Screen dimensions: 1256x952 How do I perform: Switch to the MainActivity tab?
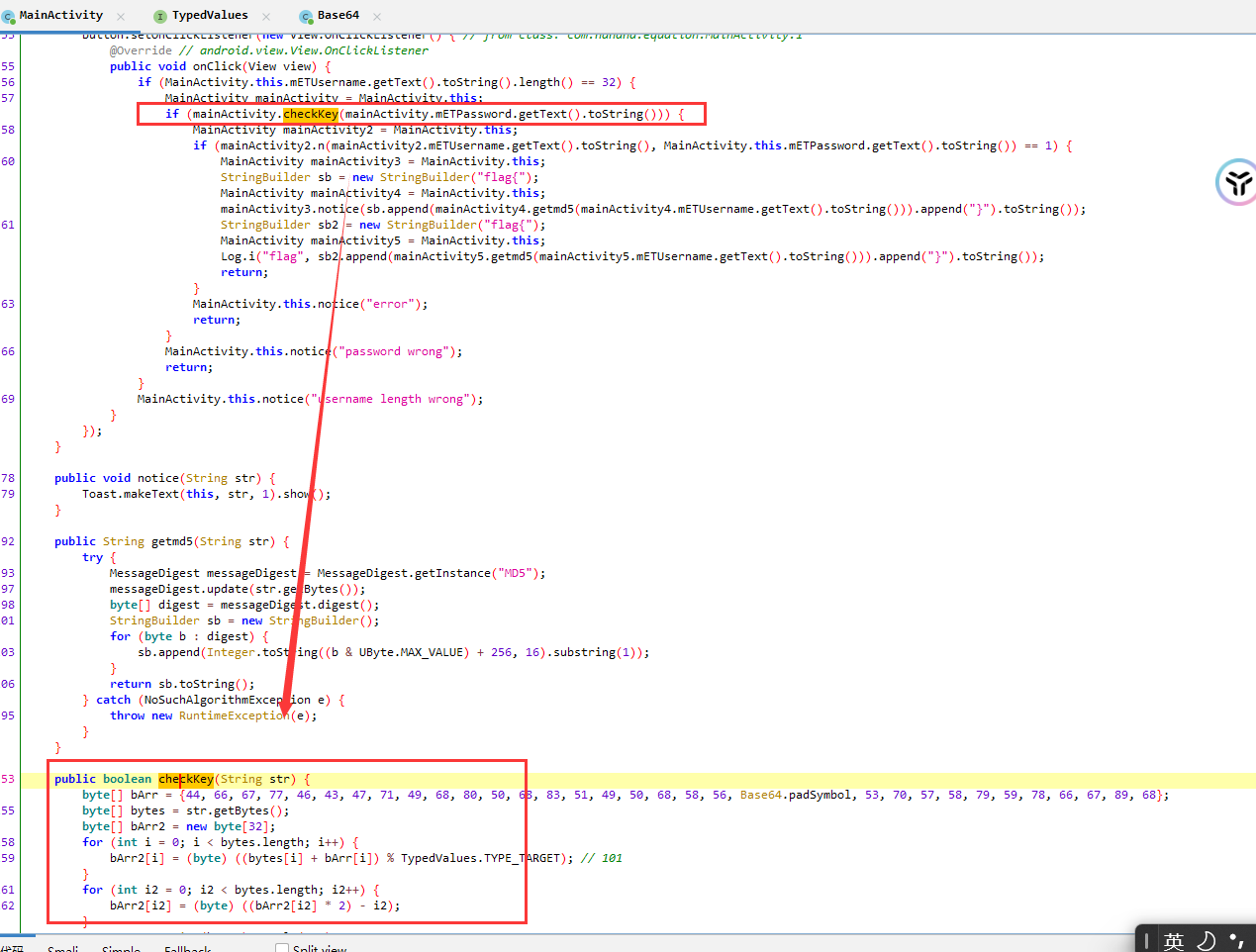coord(60,15)
